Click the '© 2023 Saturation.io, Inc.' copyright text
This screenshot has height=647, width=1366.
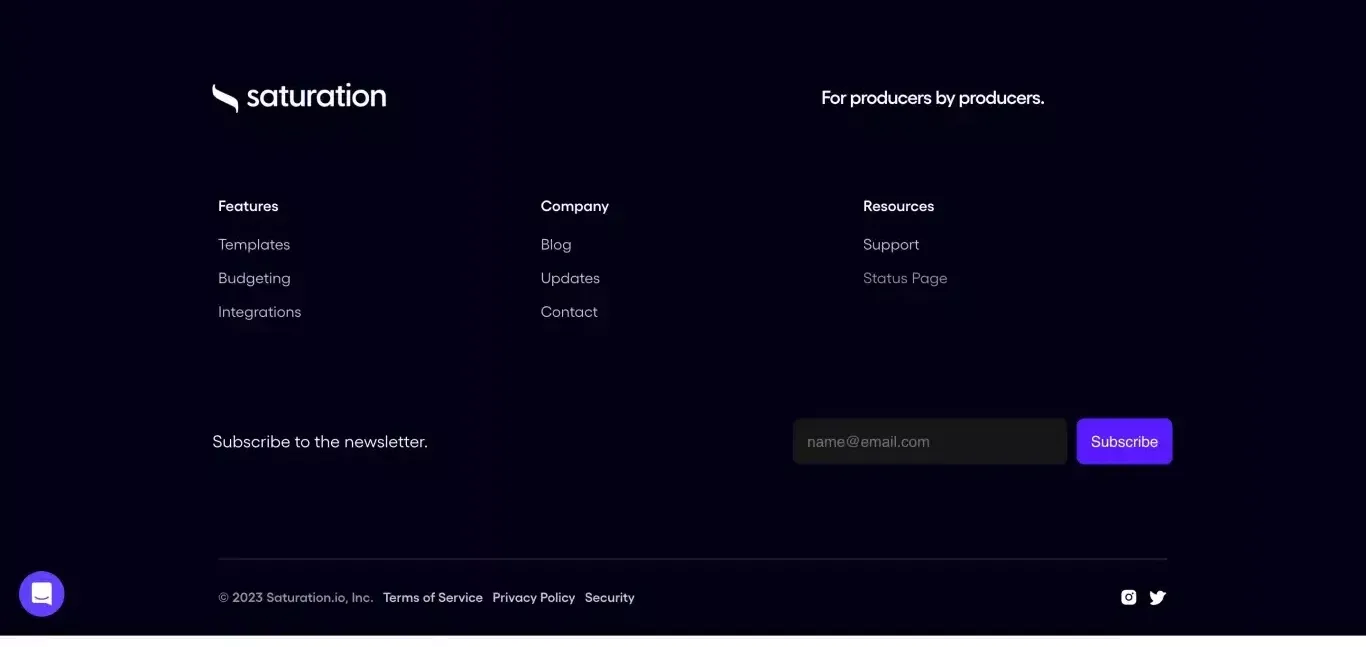coord(296,597)
